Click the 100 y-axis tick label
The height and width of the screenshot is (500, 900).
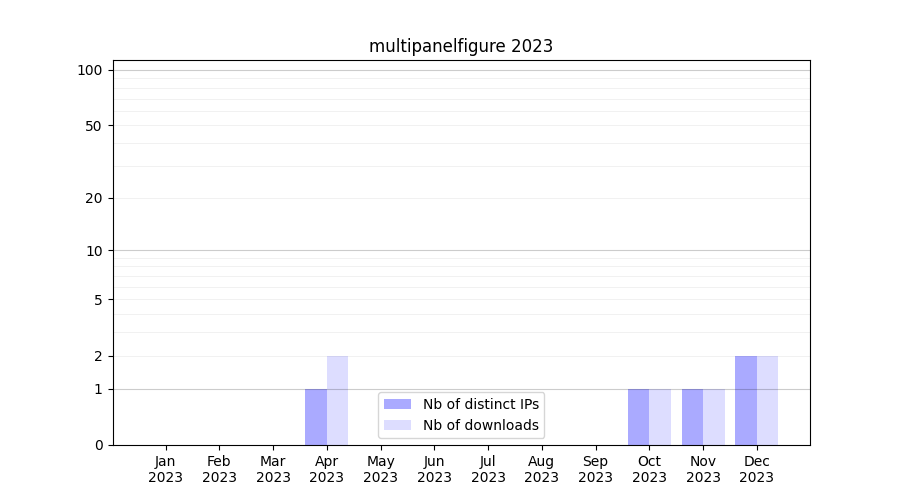pos(90,70)
